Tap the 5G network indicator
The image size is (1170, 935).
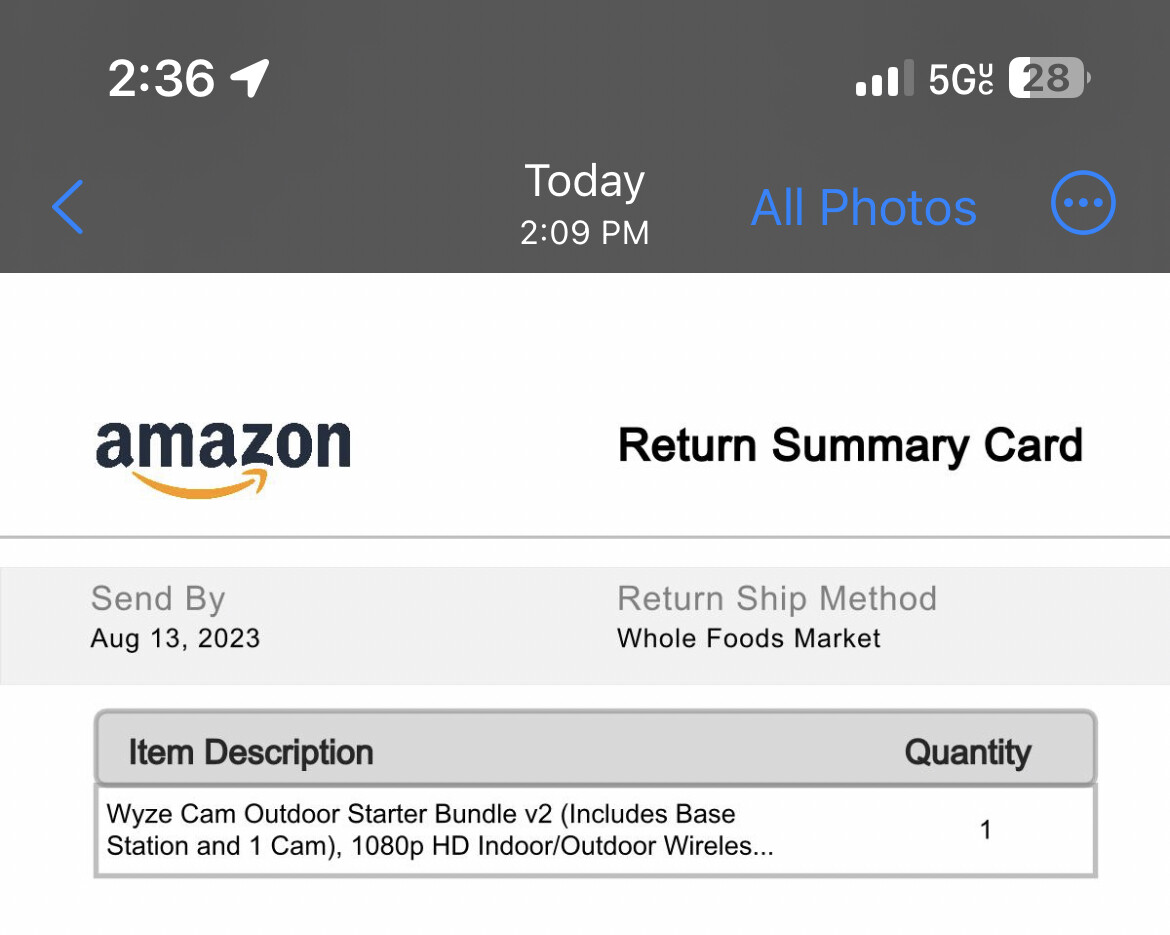(961, 79)
